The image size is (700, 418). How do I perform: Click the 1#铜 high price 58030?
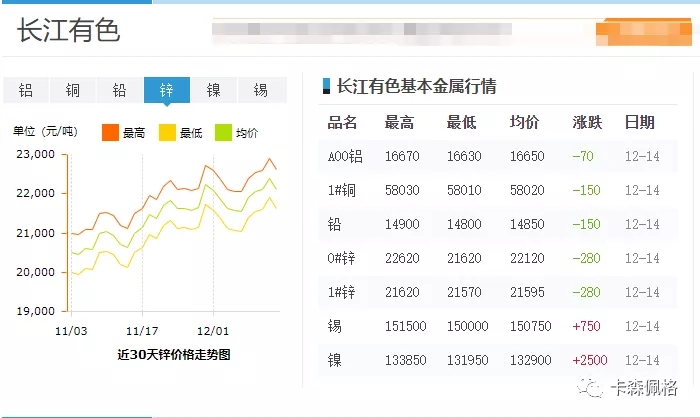(402, 190)
